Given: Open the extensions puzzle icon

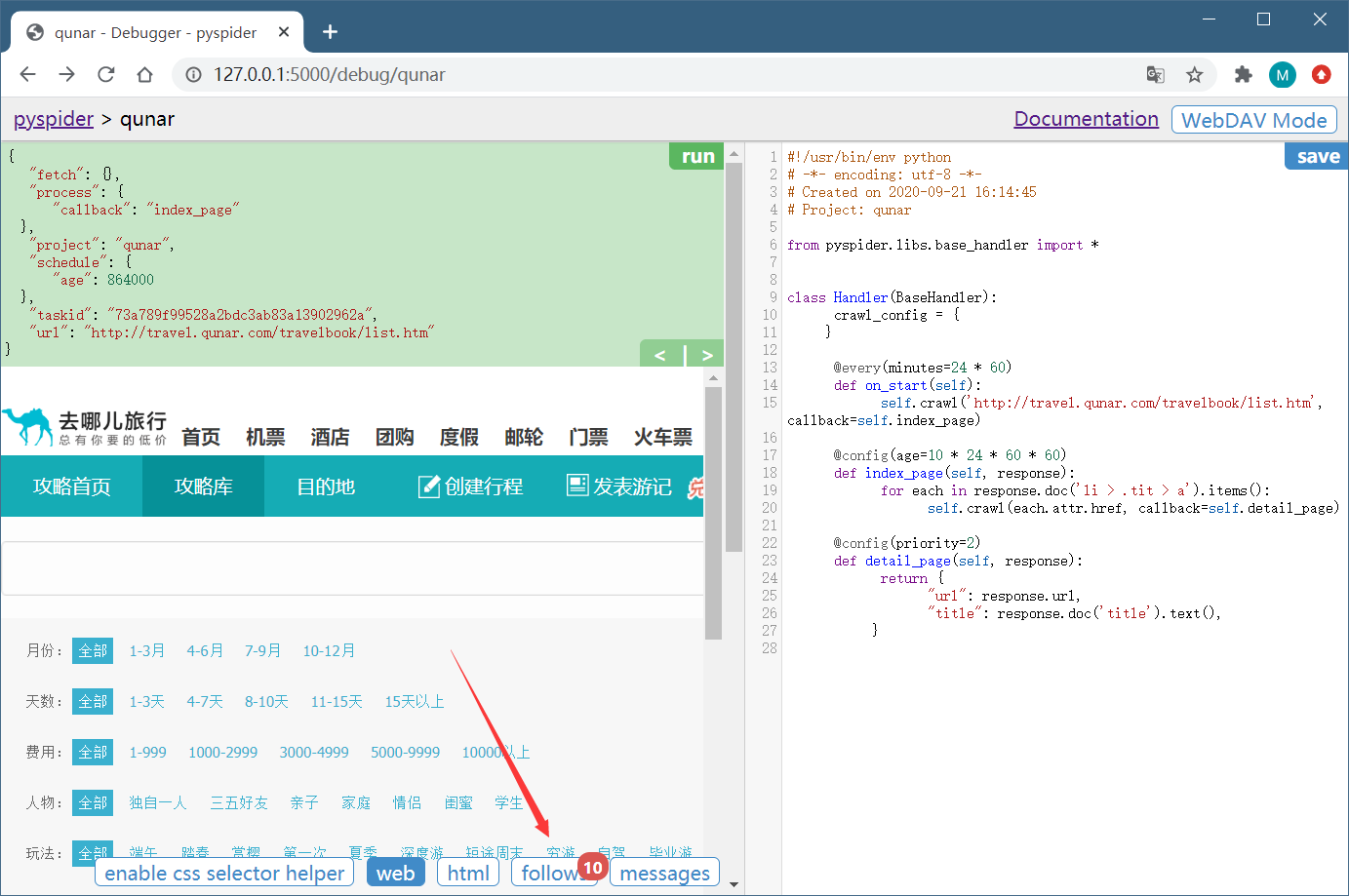Looking at the screenshot, I should tap(1243, 75).
